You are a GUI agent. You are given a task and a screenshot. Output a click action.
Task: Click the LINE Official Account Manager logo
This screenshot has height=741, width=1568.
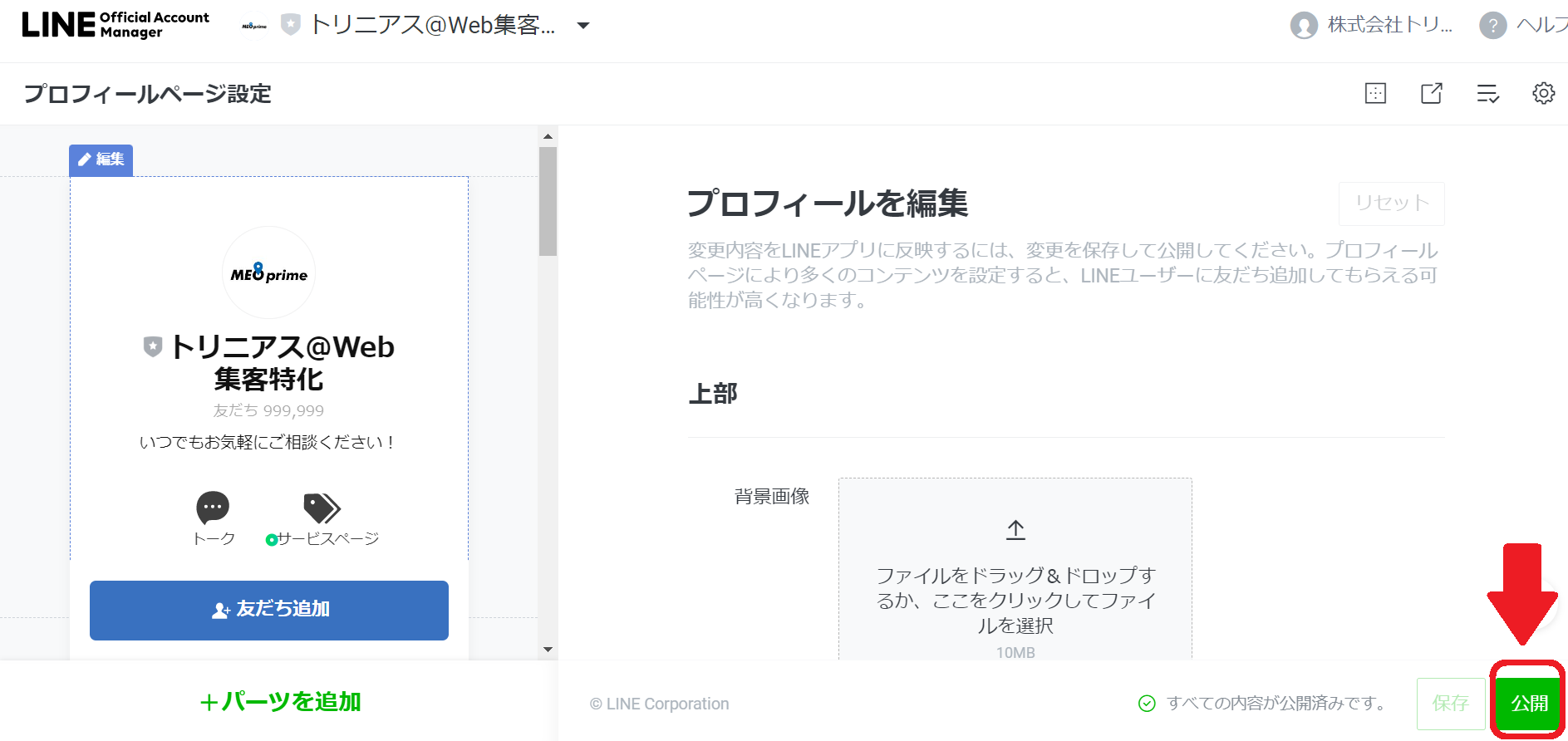point(116,25)
